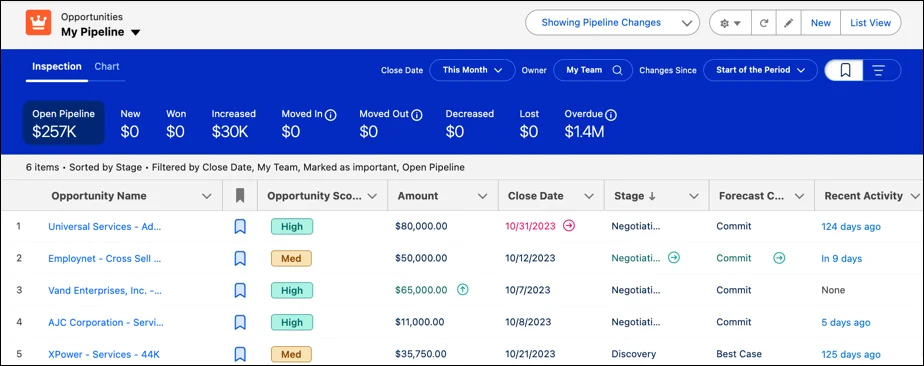The width and height of the screenshot is (924, 366).
Task: Click the 10/31/2023 close date cell
Action: coord(530,226)
